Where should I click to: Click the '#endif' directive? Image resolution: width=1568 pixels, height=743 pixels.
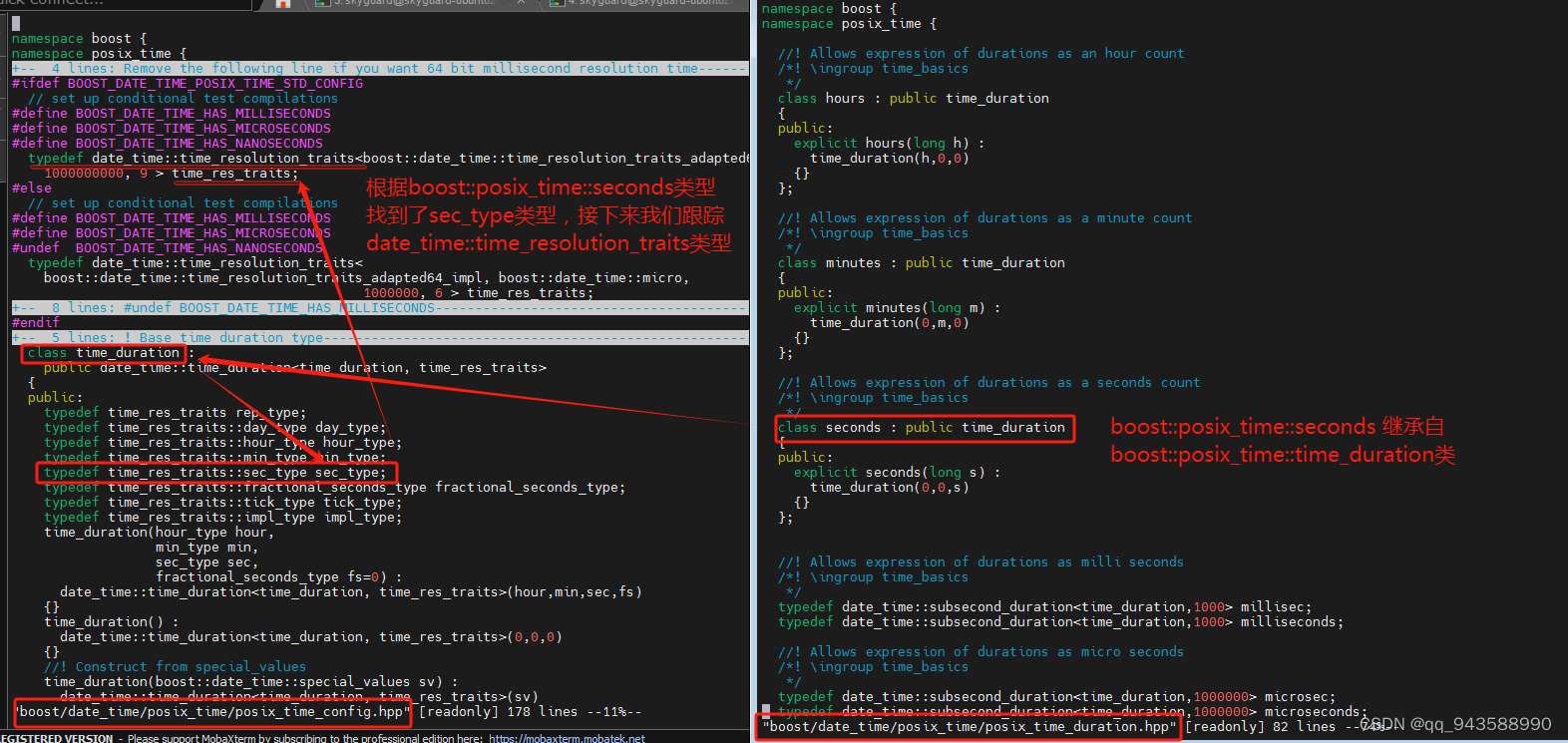coord(36,322)
